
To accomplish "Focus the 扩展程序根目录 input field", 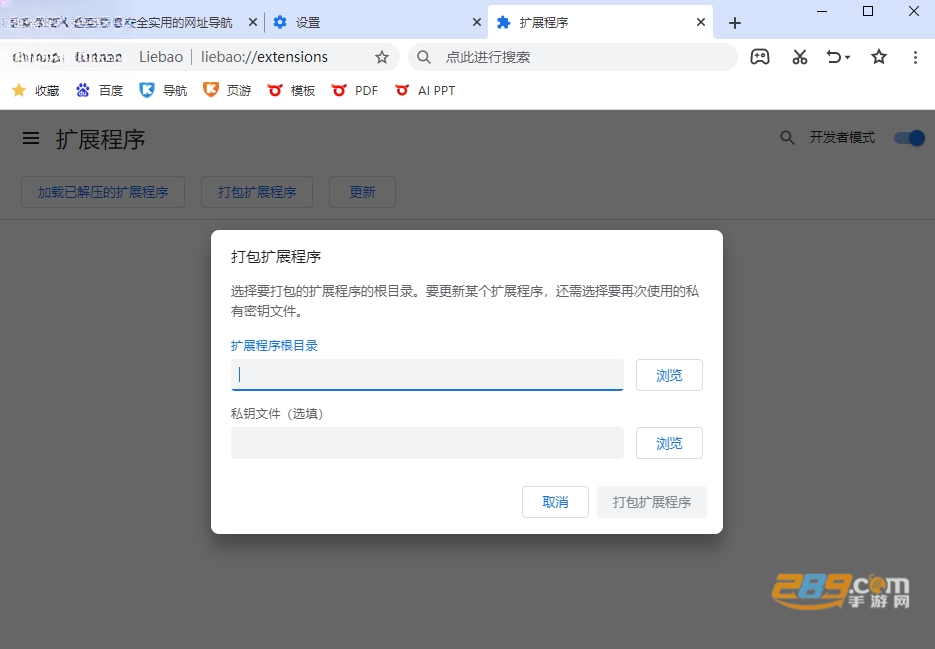I will coord(427,375).
